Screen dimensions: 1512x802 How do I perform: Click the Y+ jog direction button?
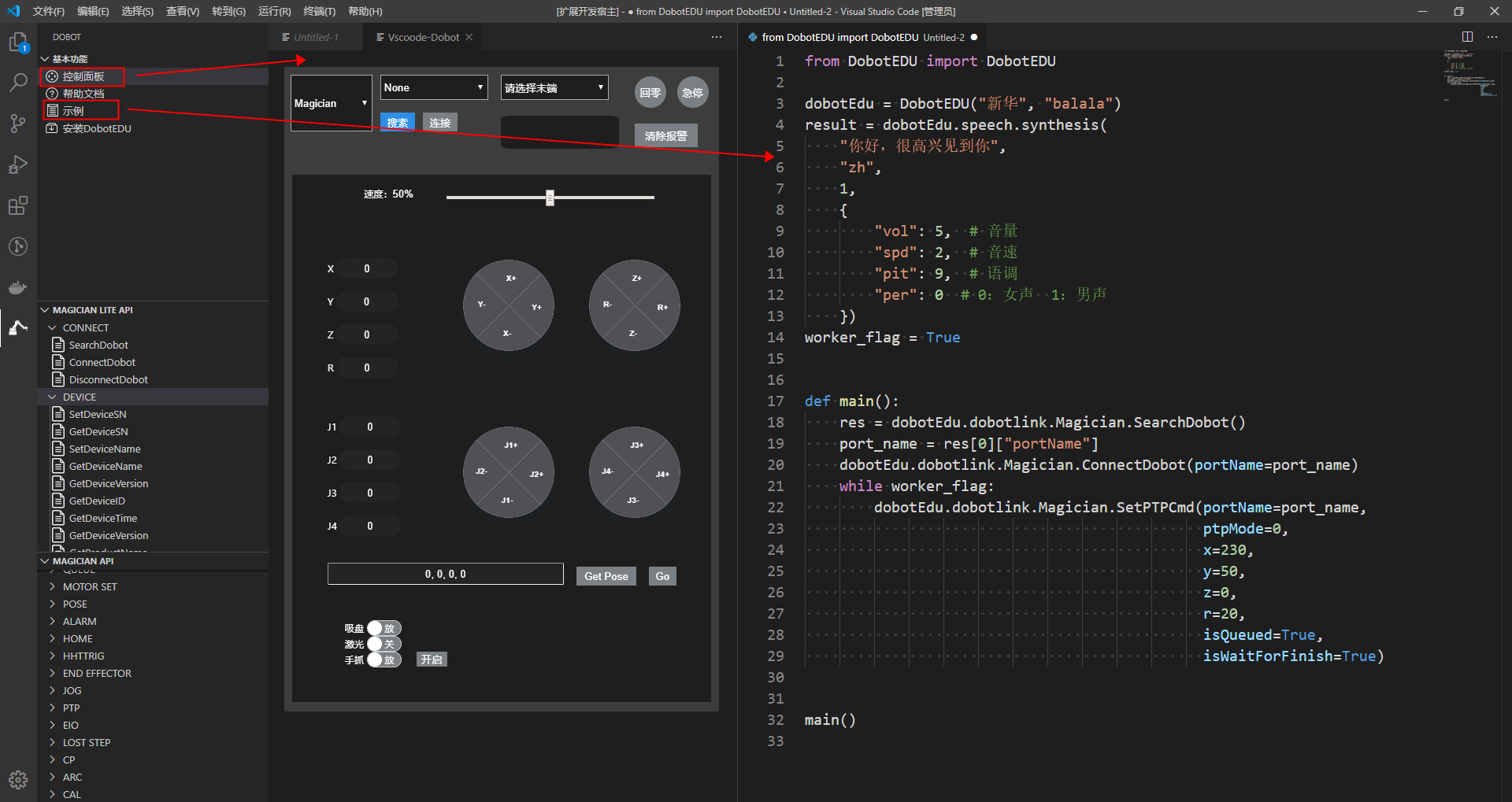coord(536,307)
